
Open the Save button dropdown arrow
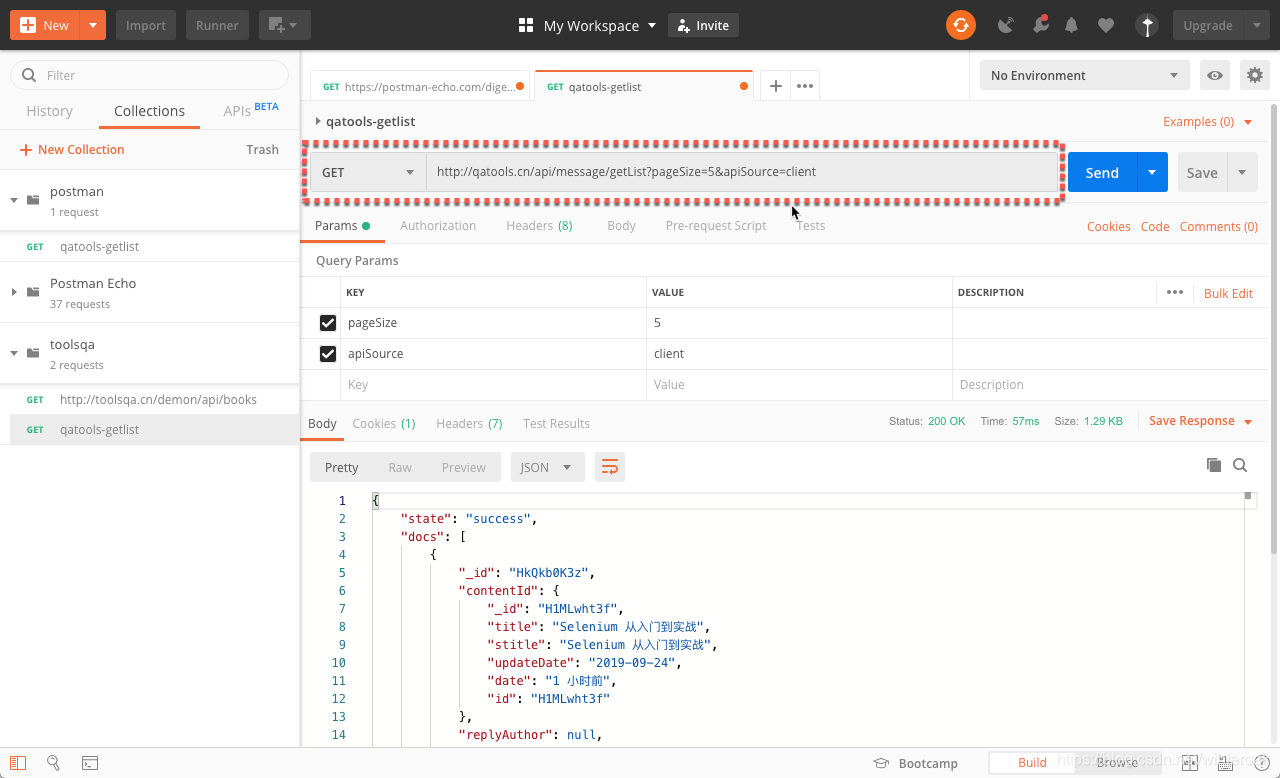pyautogui.click(x=1243, y=172)
